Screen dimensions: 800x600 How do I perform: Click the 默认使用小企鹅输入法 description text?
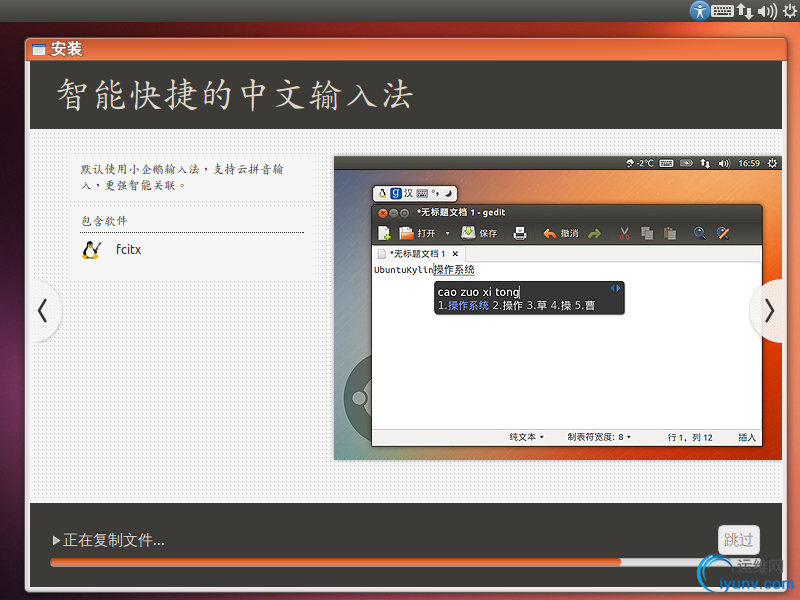click(x=182, y=177)
